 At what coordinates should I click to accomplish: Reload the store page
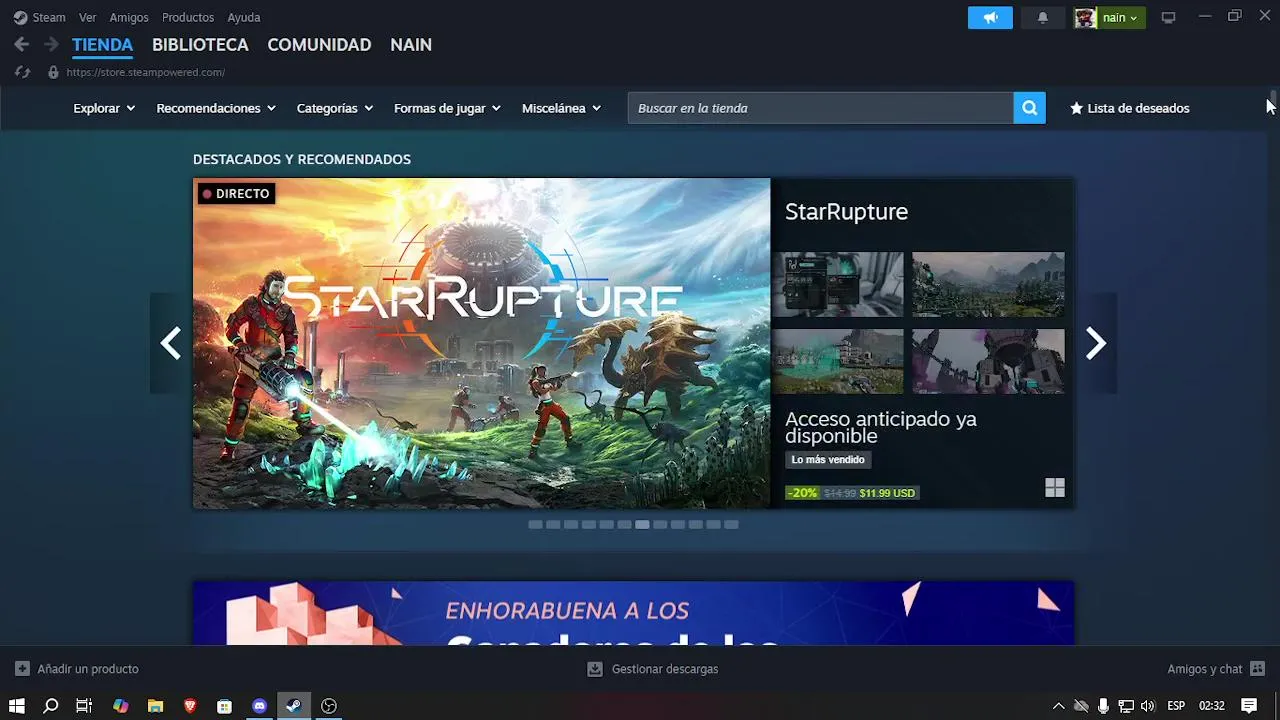pos(23,72)
